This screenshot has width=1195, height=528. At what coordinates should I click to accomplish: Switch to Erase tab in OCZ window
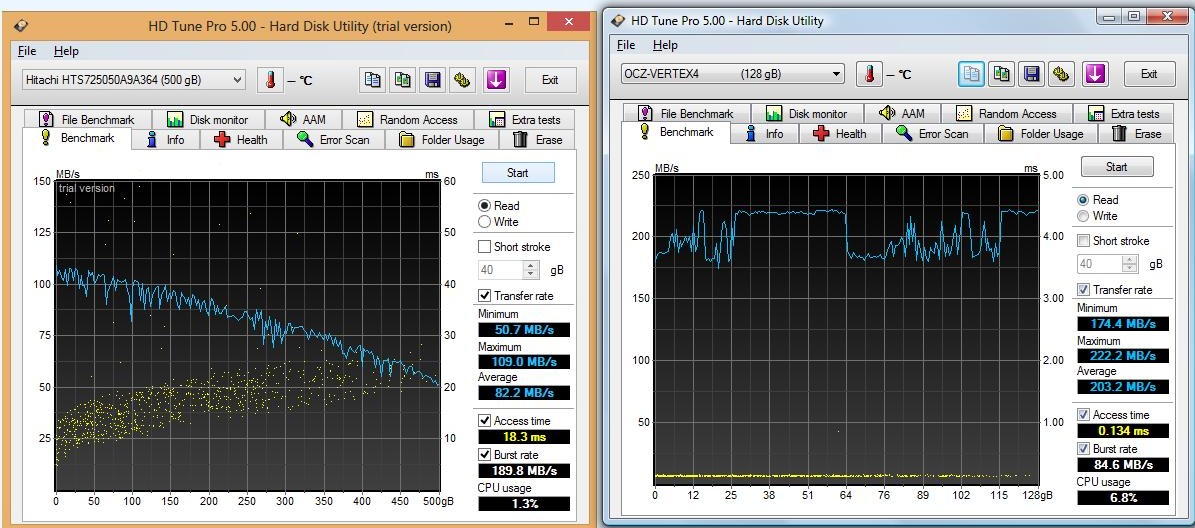coord(1136,133)
